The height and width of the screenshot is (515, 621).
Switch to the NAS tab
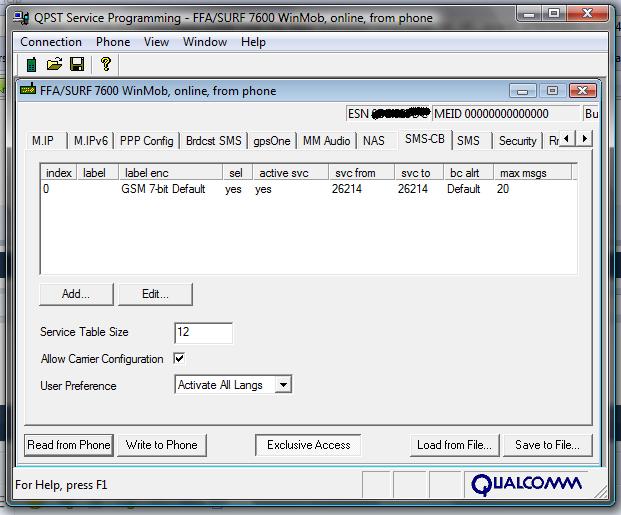point(373,141)
